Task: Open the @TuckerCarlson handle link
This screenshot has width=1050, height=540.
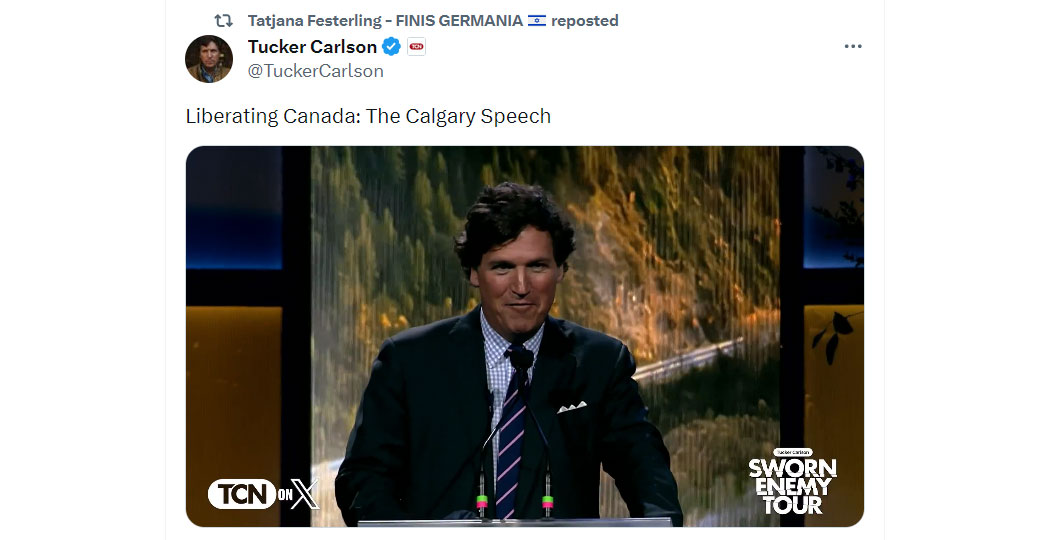Action: pyautogui.click(x=315, y=71)
